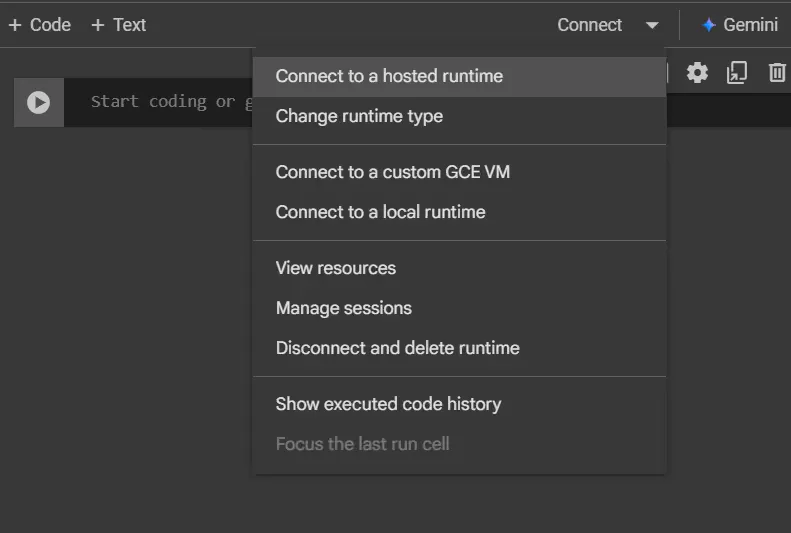
Task: Add a new Code cell
Action: (x=40, y=25)
